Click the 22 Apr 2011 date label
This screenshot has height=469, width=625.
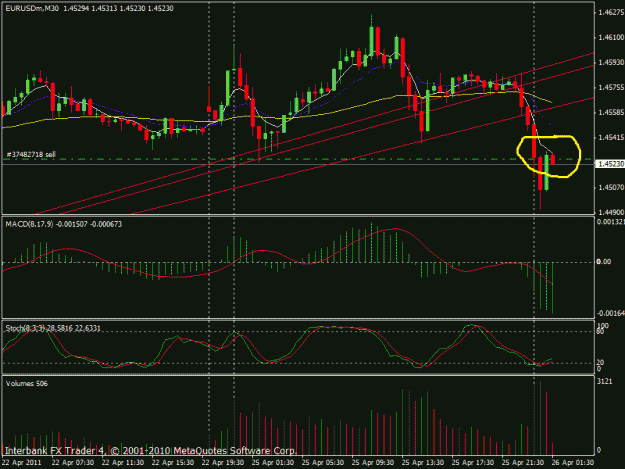coord(22,463)
